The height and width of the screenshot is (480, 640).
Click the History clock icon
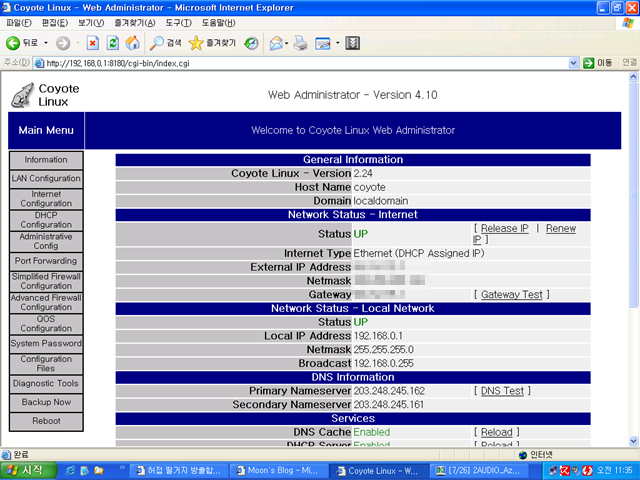(251, 43)
